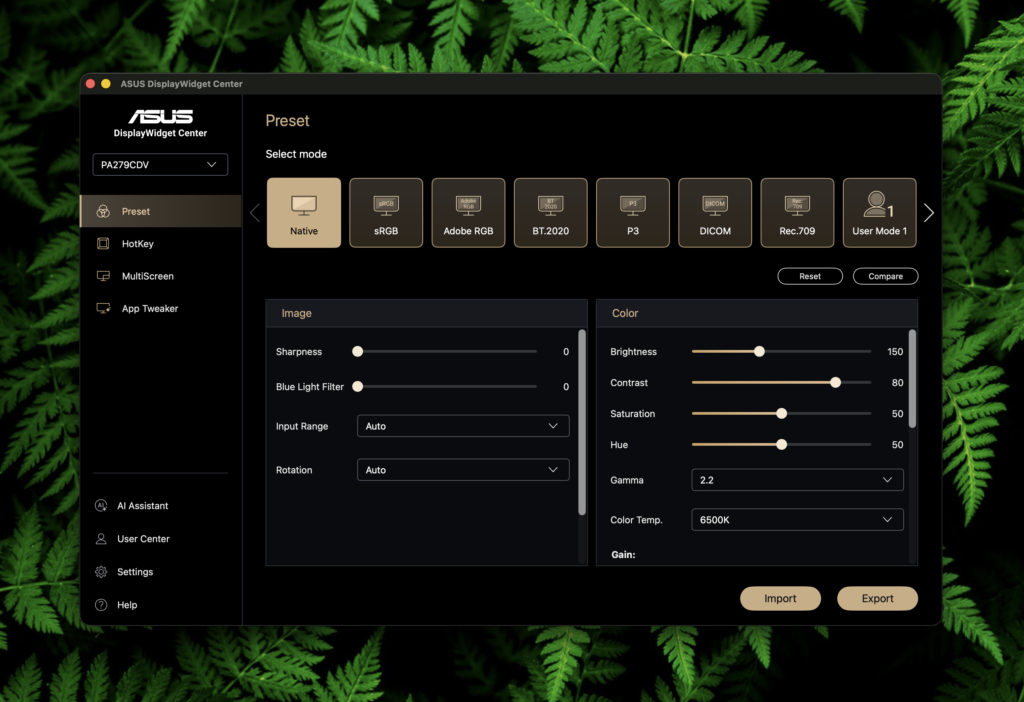This screenshot has height=702, width=1024.
Task: Select the Rec.709 preset mode
Action: 797,213
